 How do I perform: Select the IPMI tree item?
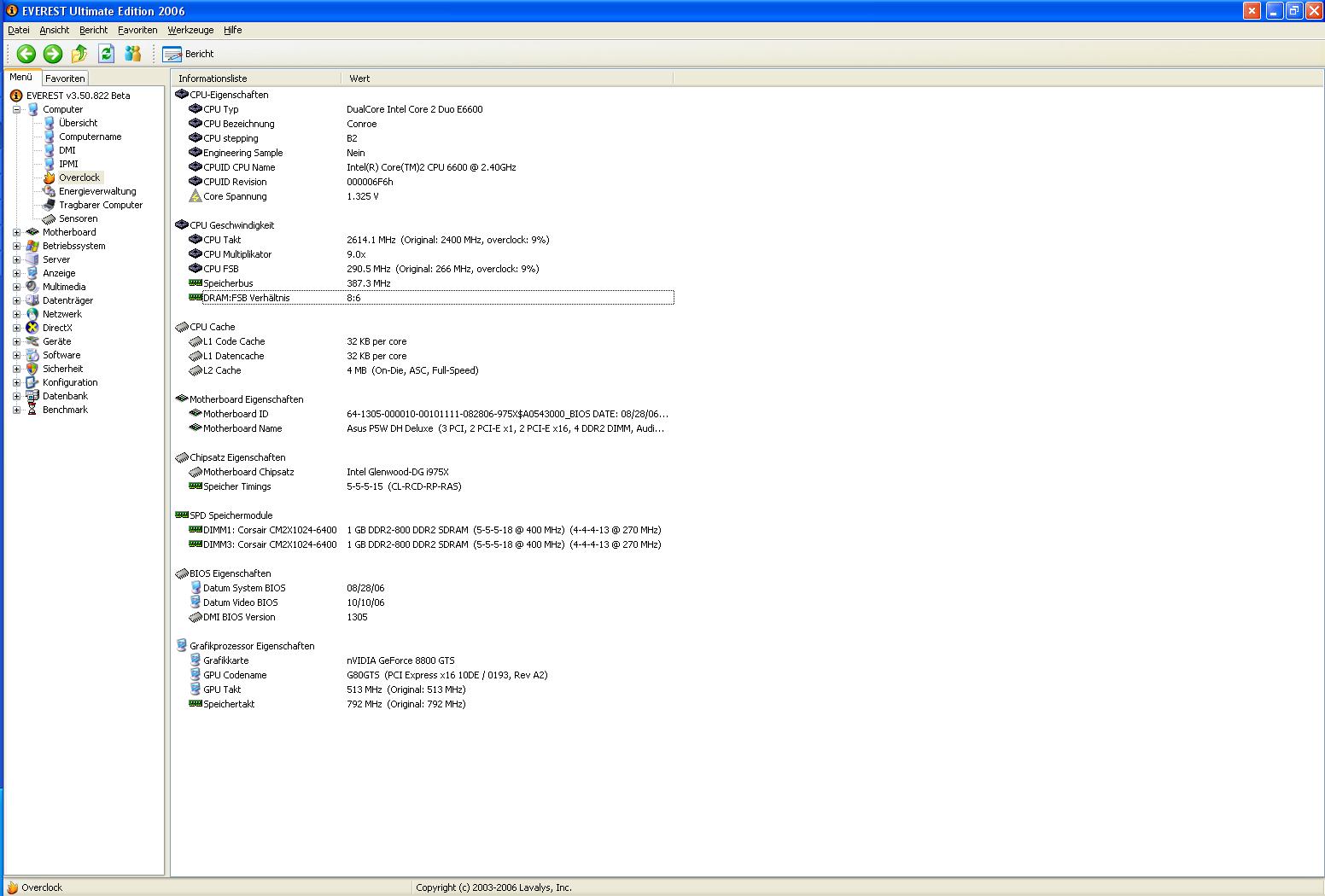coord(68,164)
